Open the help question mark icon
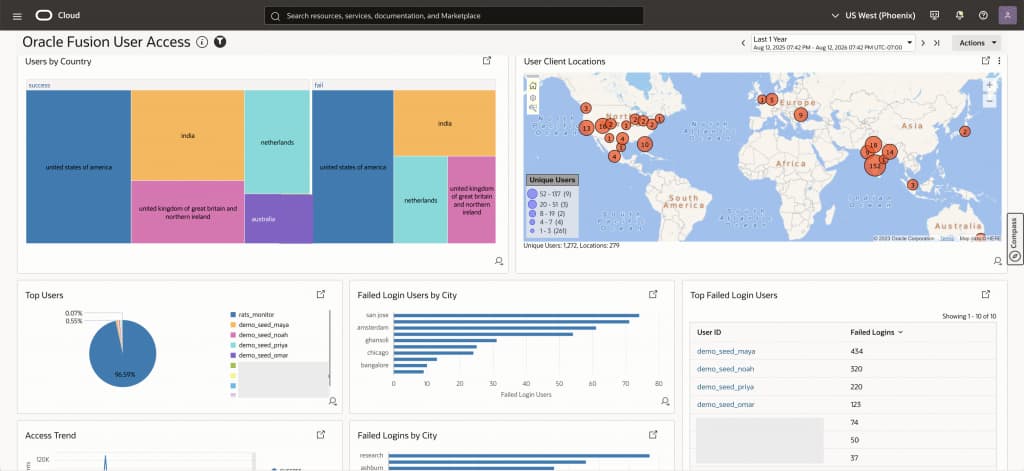 [x=984, y=16]
